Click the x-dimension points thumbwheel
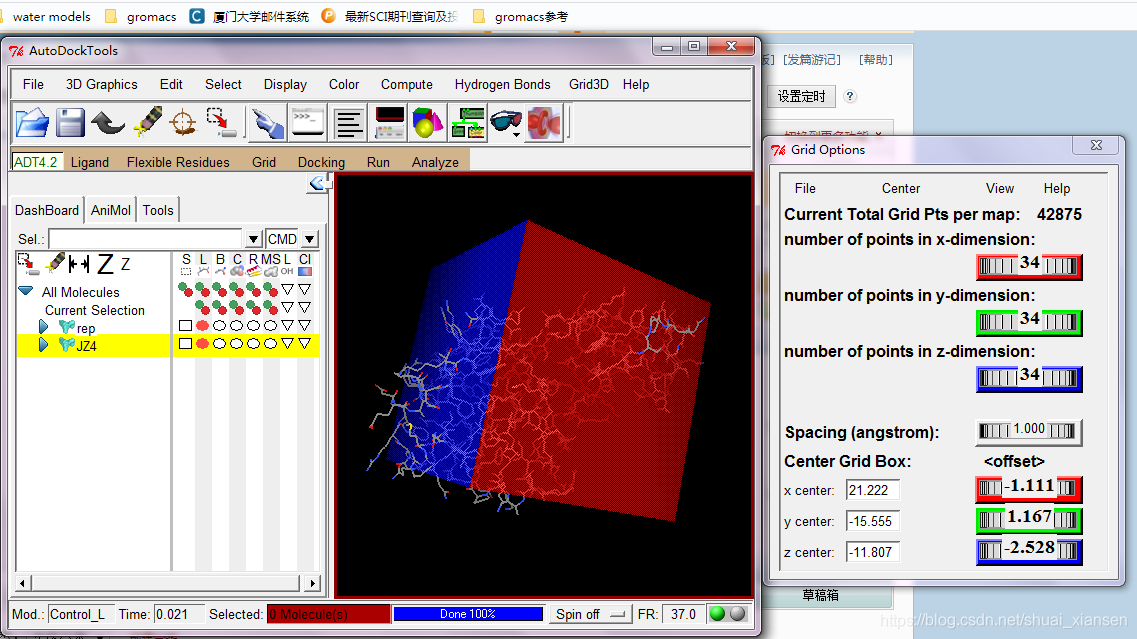Image resolution: width=1137 pixels, height=639 pixels. pos(1029,265)
